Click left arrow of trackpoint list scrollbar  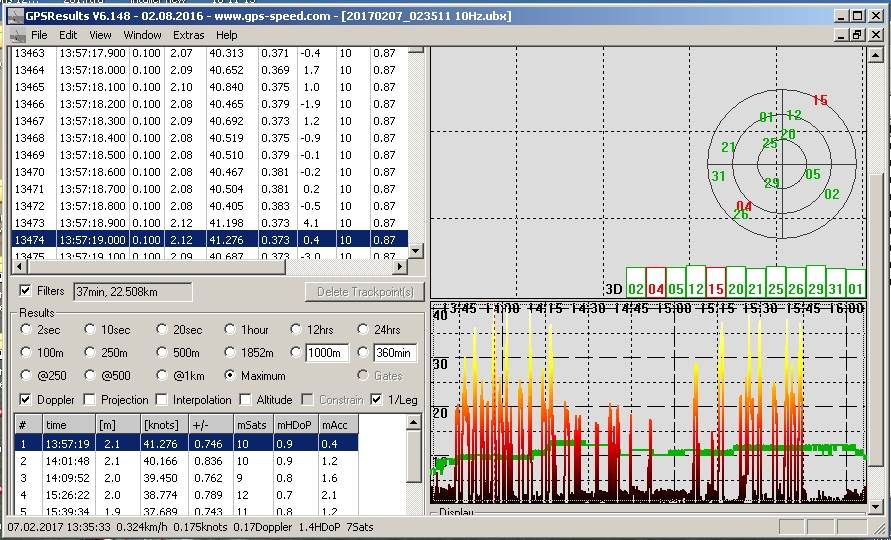coord(19,267)
